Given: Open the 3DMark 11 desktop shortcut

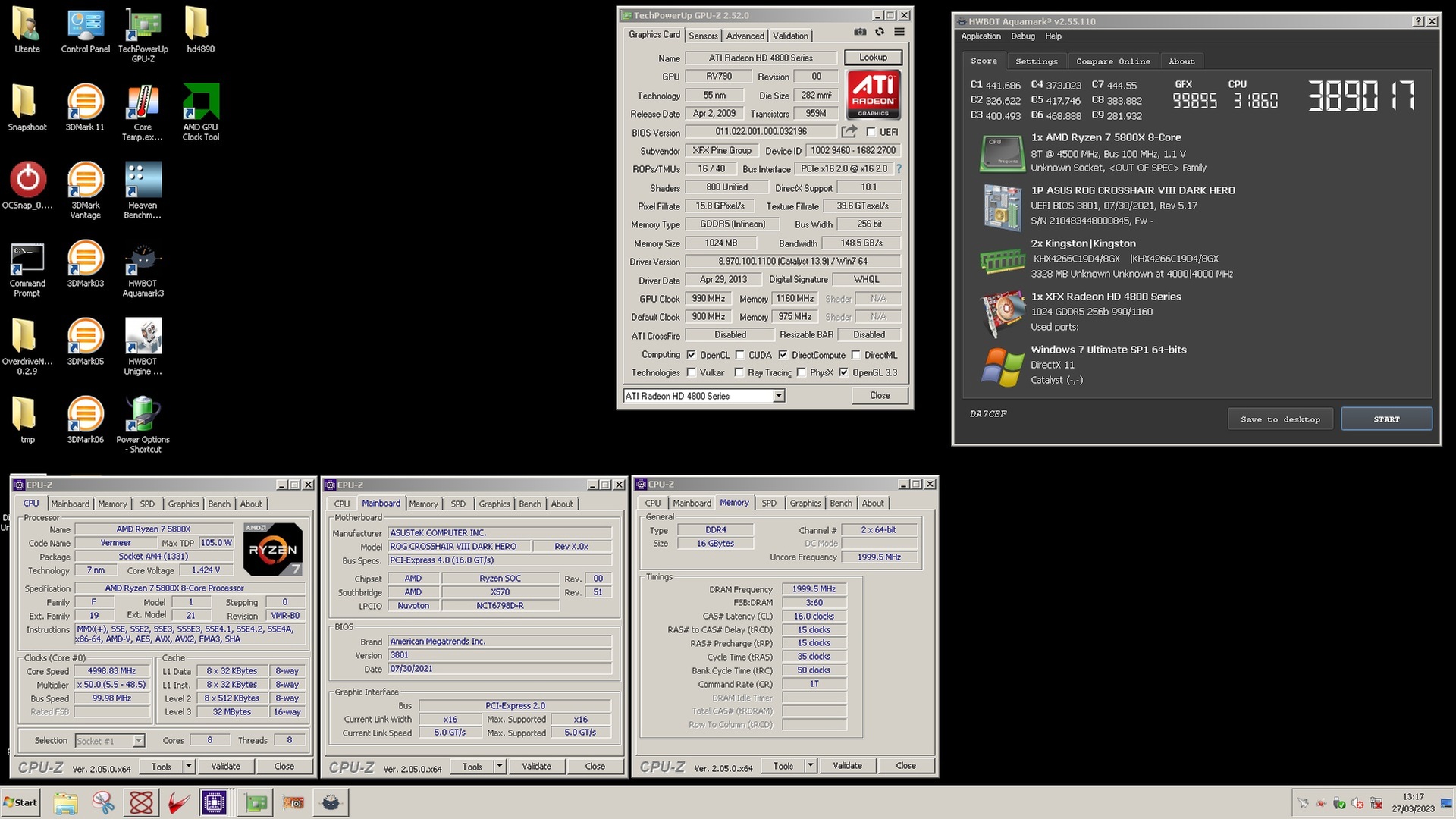Looking at the screenshot, I should click(x=85, y=108).
